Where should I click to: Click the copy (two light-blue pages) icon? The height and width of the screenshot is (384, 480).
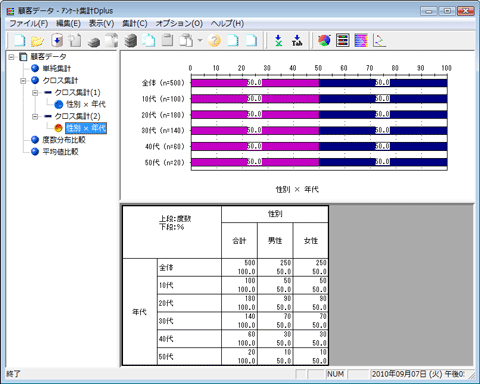coord(149,41)
